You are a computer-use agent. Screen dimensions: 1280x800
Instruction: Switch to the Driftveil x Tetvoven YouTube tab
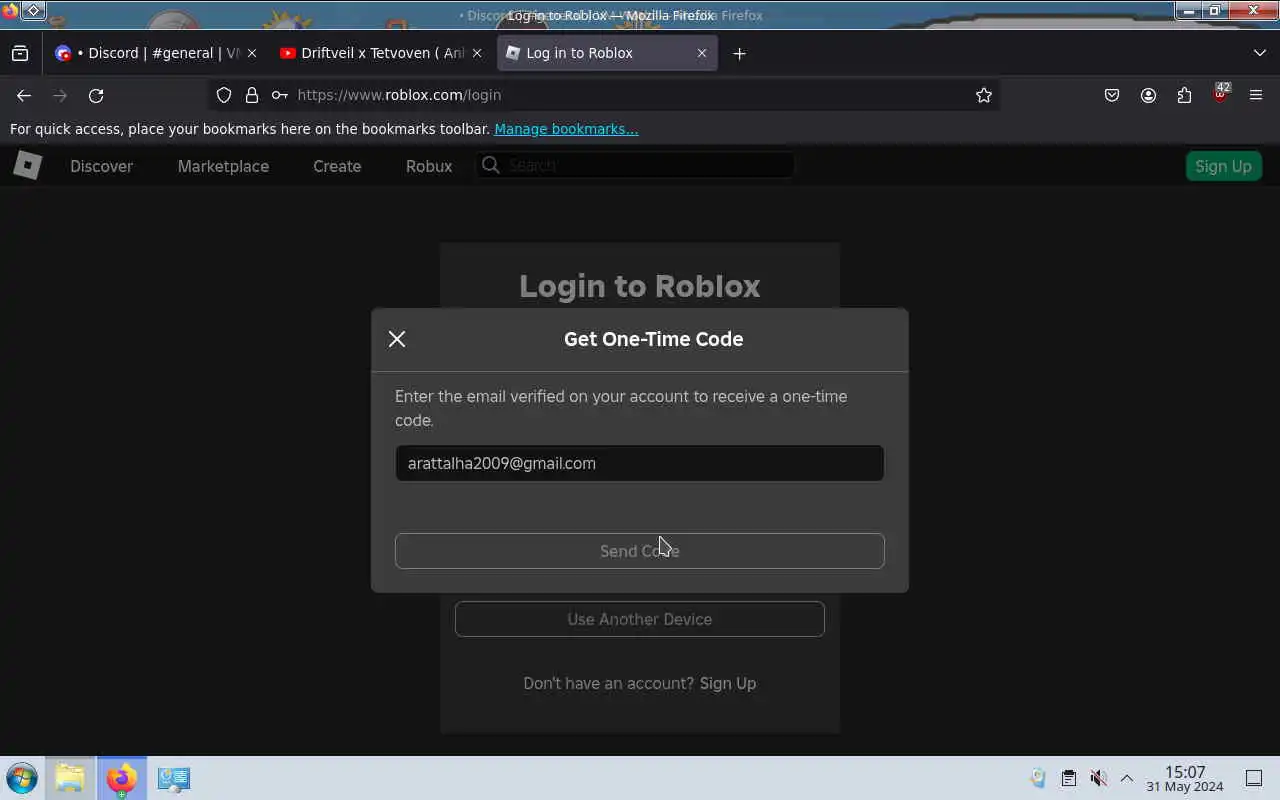382,53
